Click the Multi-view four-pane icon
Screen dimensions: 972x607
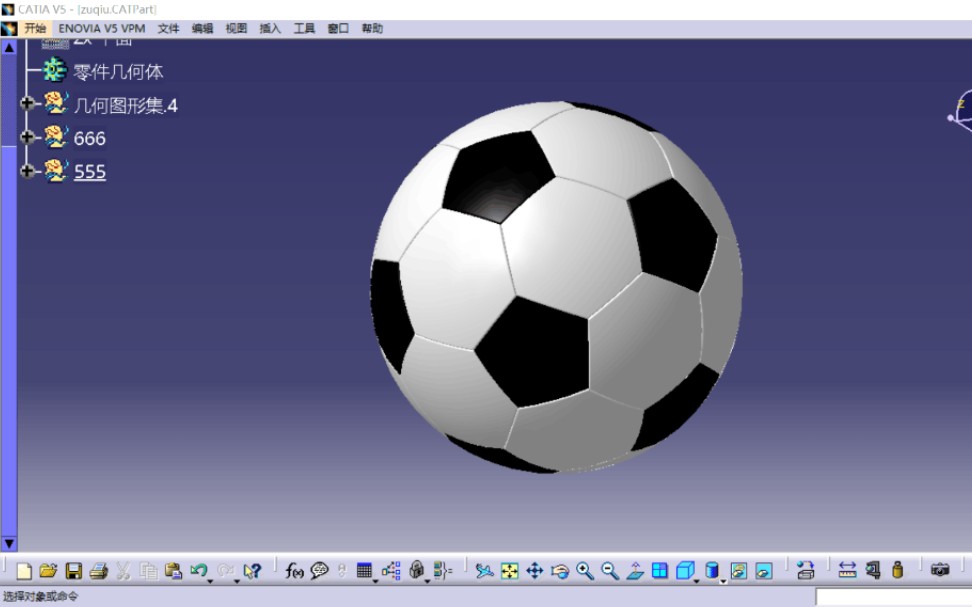pyautogui.click(x=660, y=570)
